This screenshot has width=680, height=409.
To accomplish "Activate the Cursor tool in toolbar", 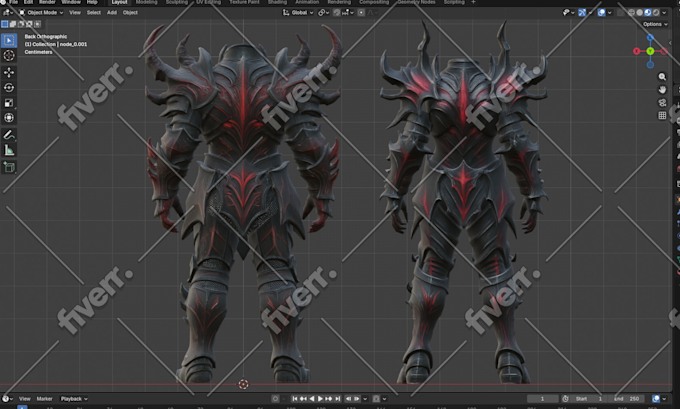I will tap(9, 56).
